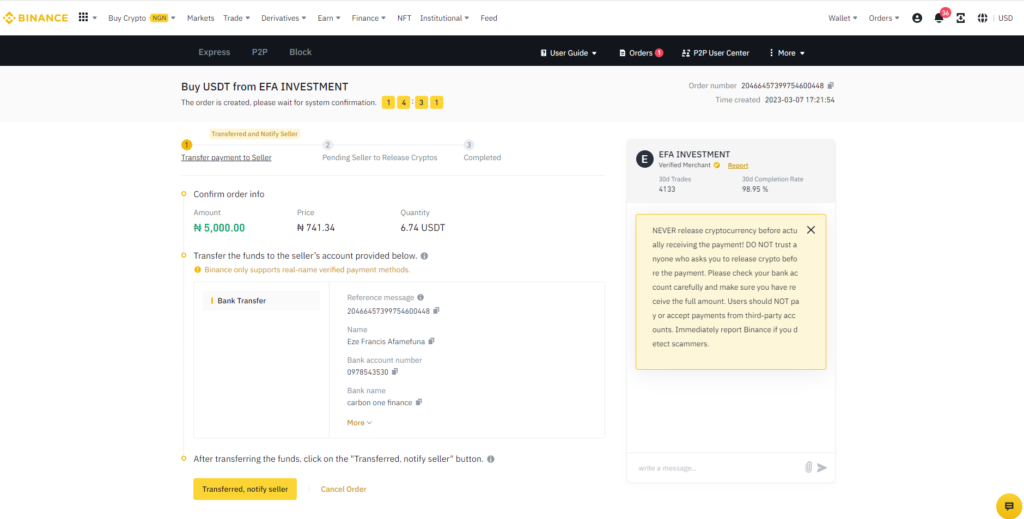Expand the Derivatives menu

[283, 18]
